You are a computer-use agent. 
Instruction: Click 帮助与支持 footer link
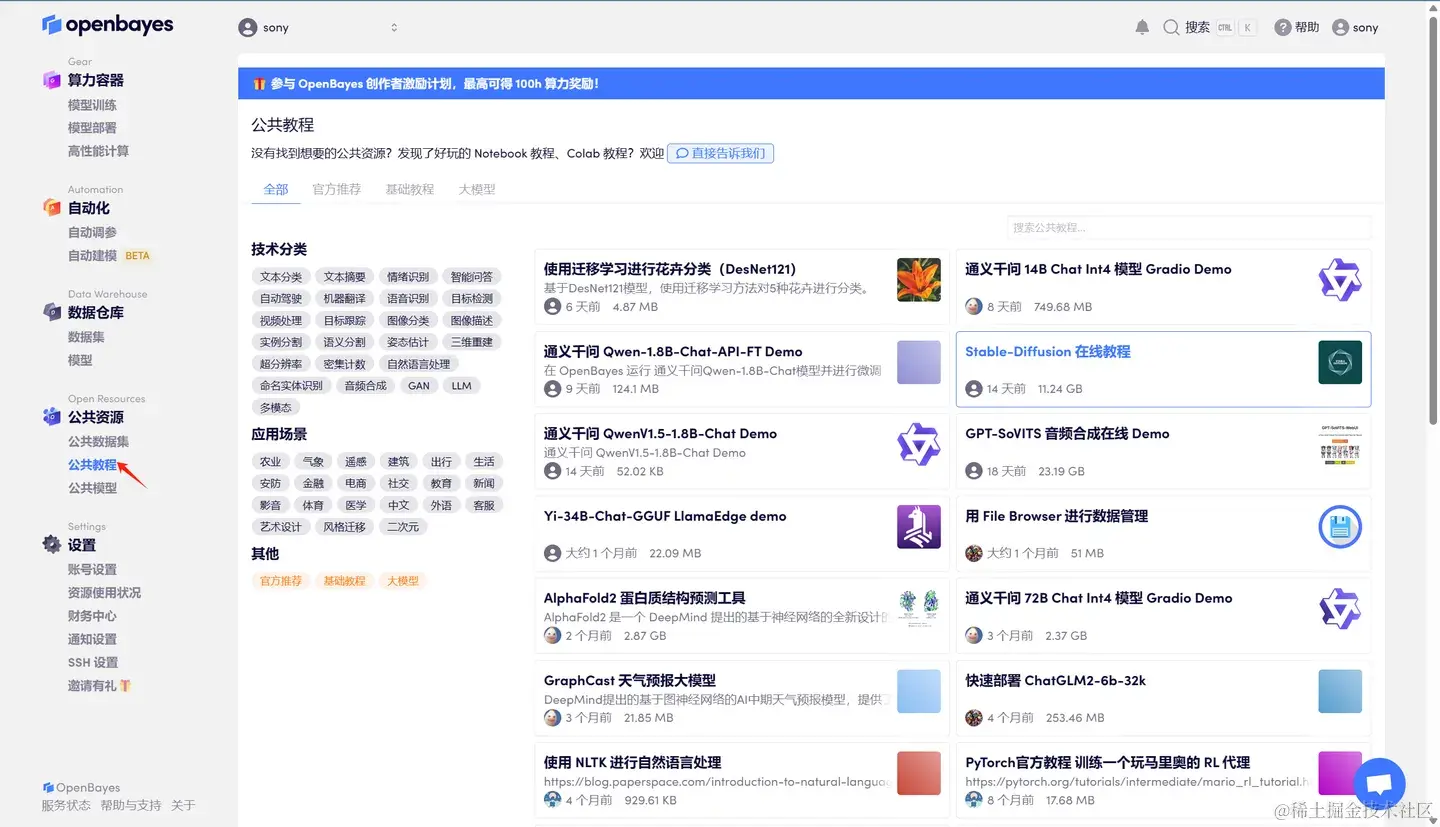coord(131,806)
